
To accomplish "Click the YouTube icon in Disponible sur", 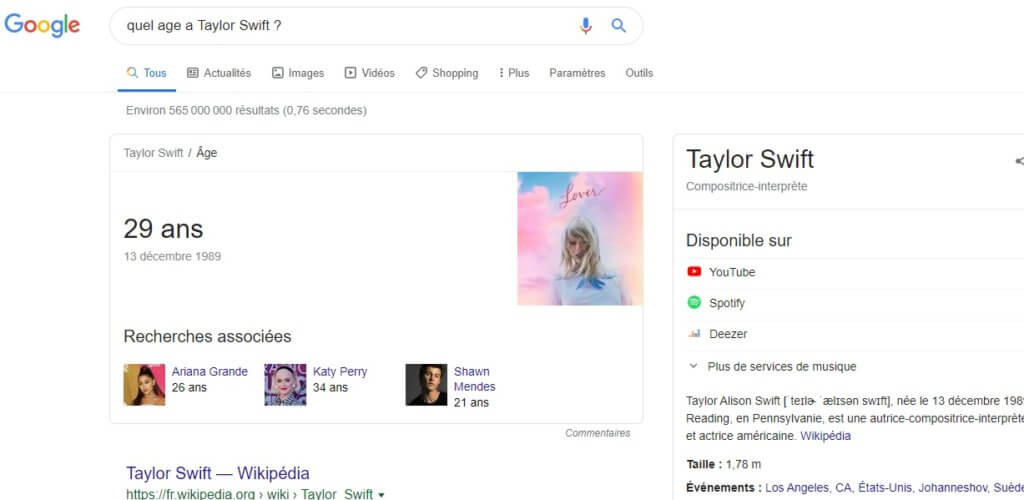I will (695, 272).
